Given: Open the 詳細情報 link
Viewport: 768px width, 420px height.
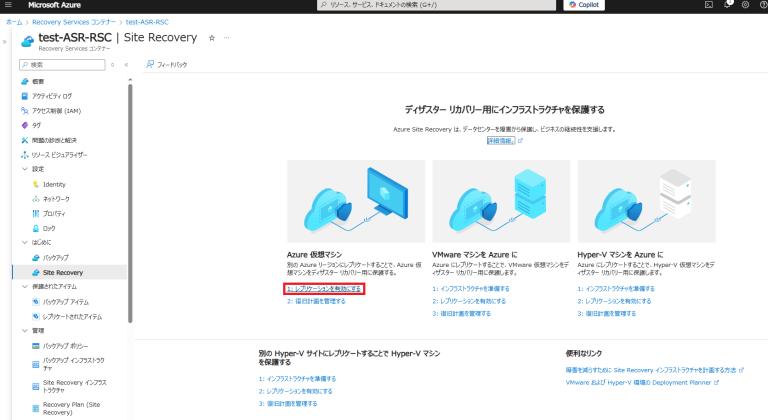Looking at the screenshot, I should (x=500, y=141).
